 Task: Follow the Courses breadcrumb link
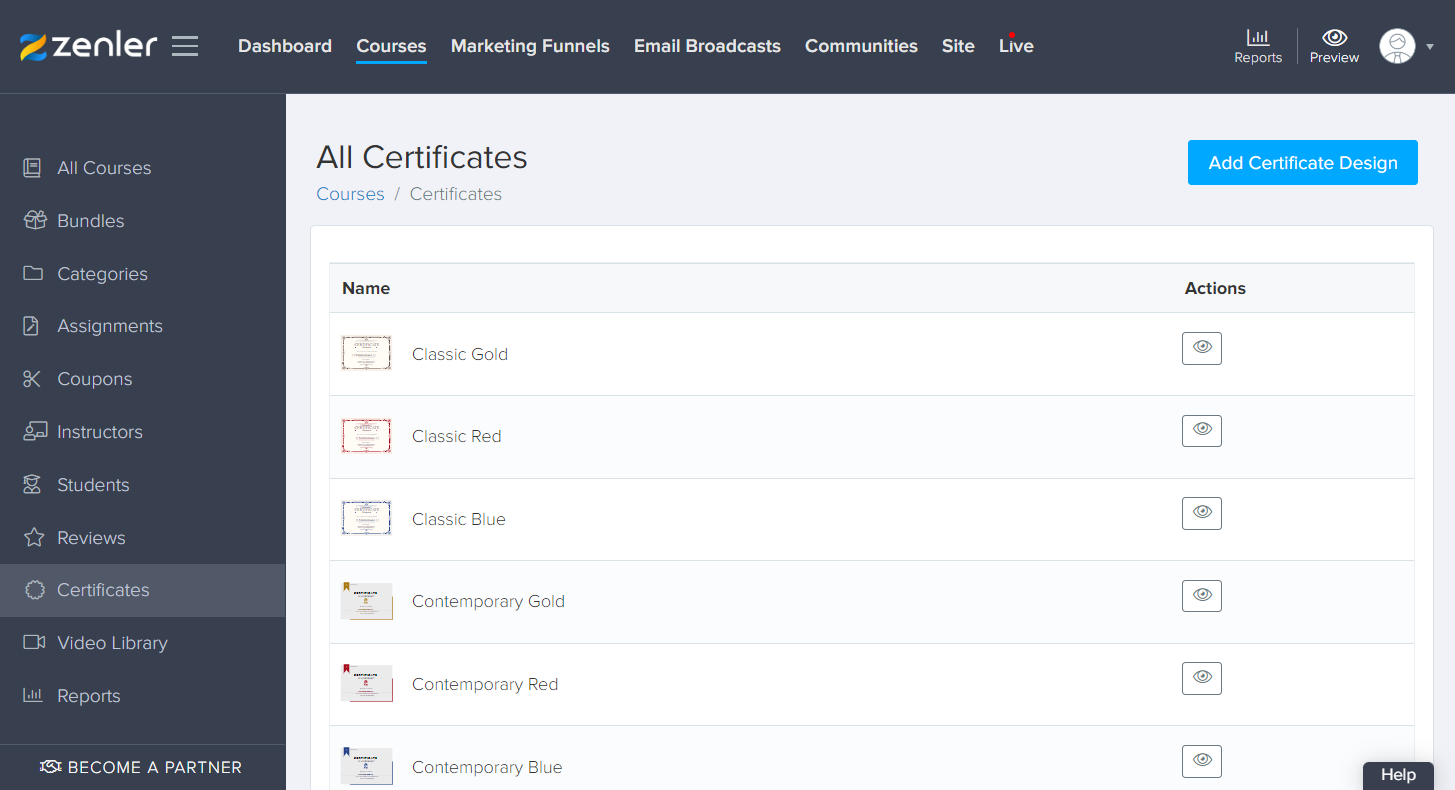pyautogui.click(x=350, y=194)
